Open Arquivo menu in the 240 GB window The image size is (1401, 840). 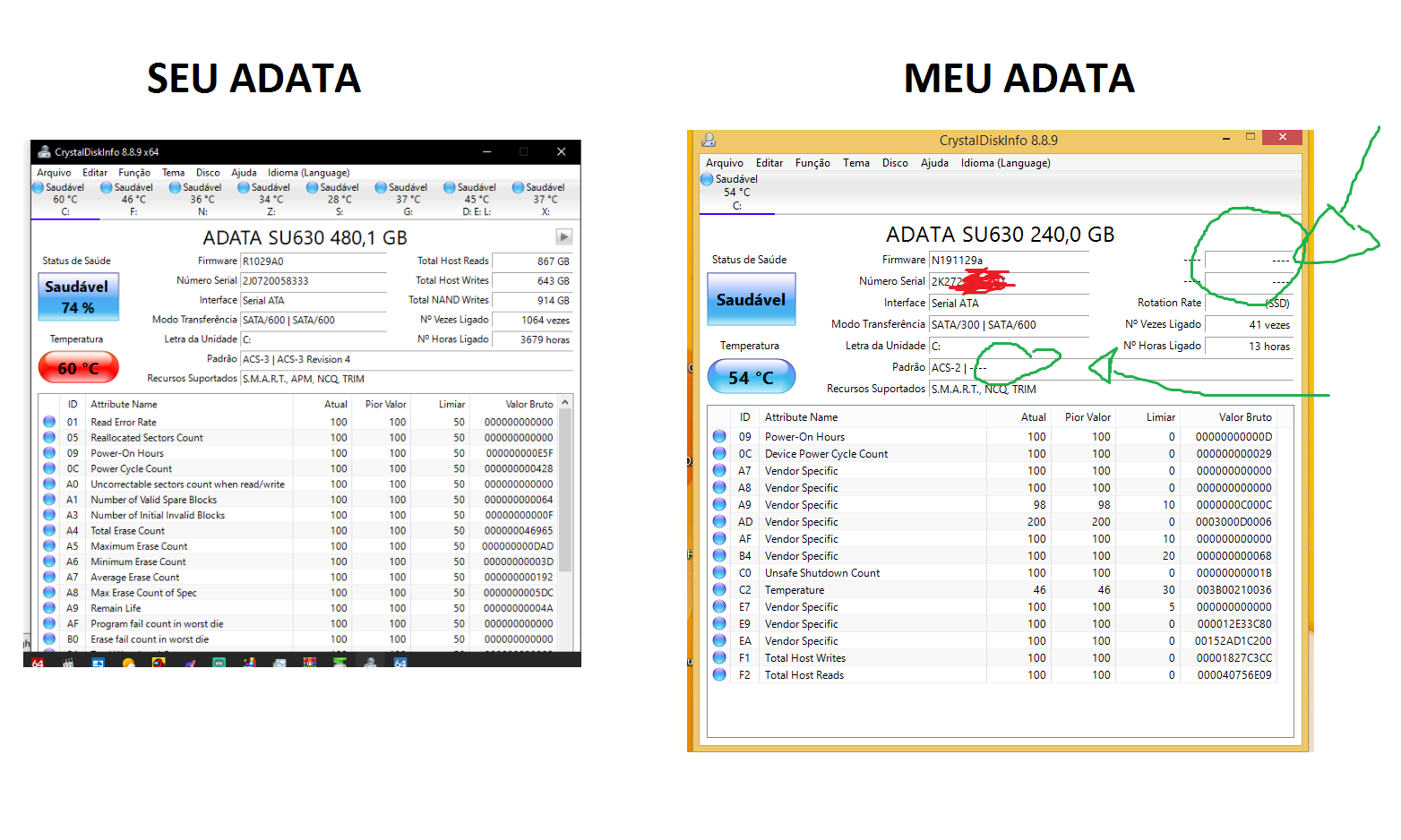pos(725,163)
